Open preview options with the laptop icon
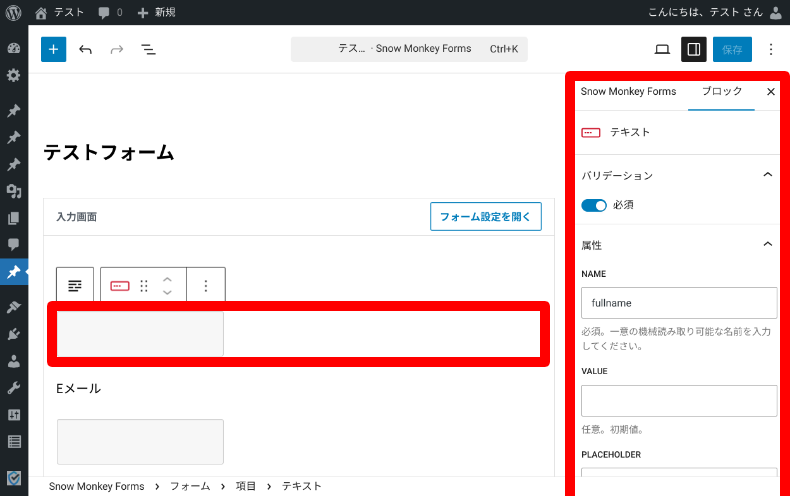Image resolution: width=790 pixels, height=496 pixels. pyautogui.click(x=662, y=49)
